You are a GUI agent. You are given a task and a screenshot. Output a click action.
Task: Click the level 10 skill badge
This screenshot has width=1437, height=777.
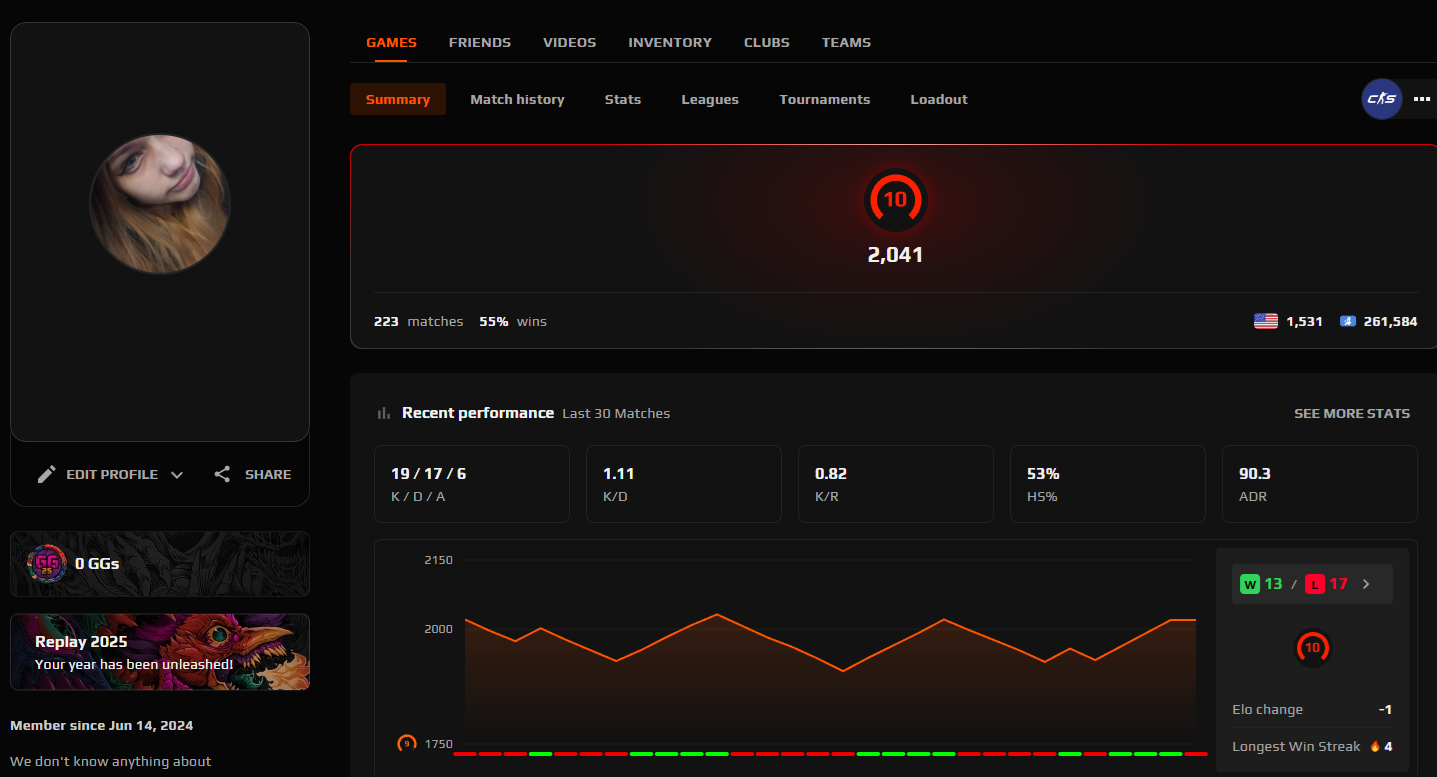pos(896,200)
